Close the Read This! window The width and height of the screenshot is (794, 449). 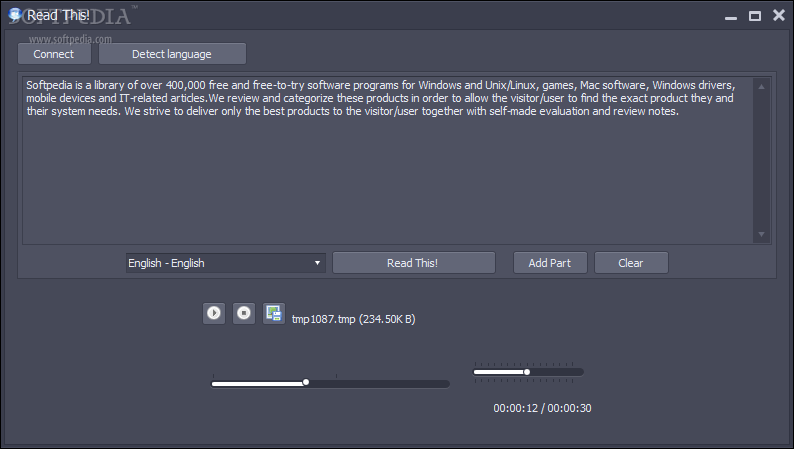click(779, 15)
